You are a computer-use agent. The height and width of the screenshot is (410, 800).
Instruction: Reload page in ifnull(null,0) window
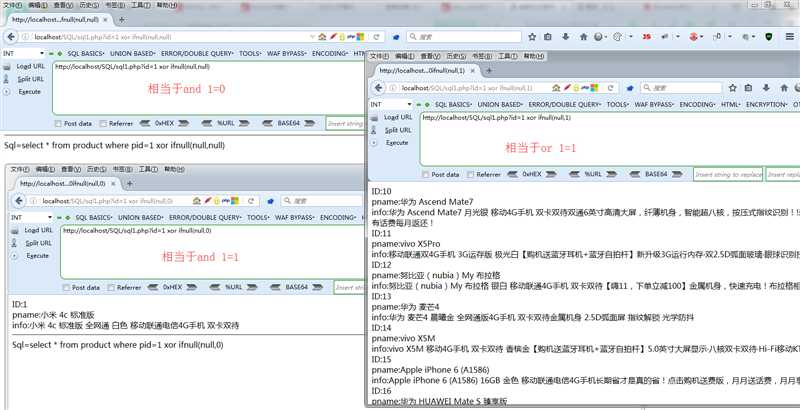click(251, 201)
